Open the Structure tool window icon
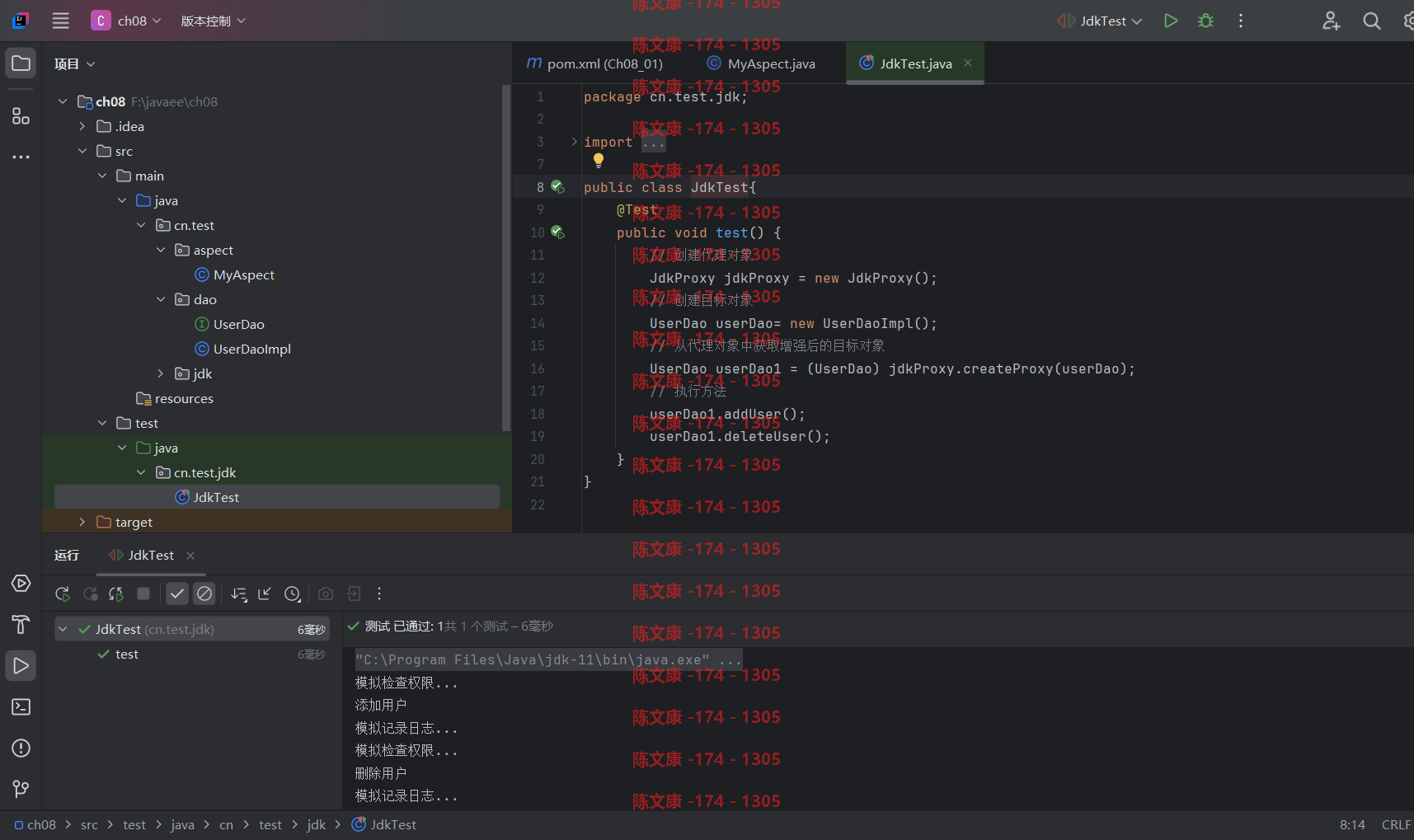Viewport: 1414px width, 840px height. (21, 115)
